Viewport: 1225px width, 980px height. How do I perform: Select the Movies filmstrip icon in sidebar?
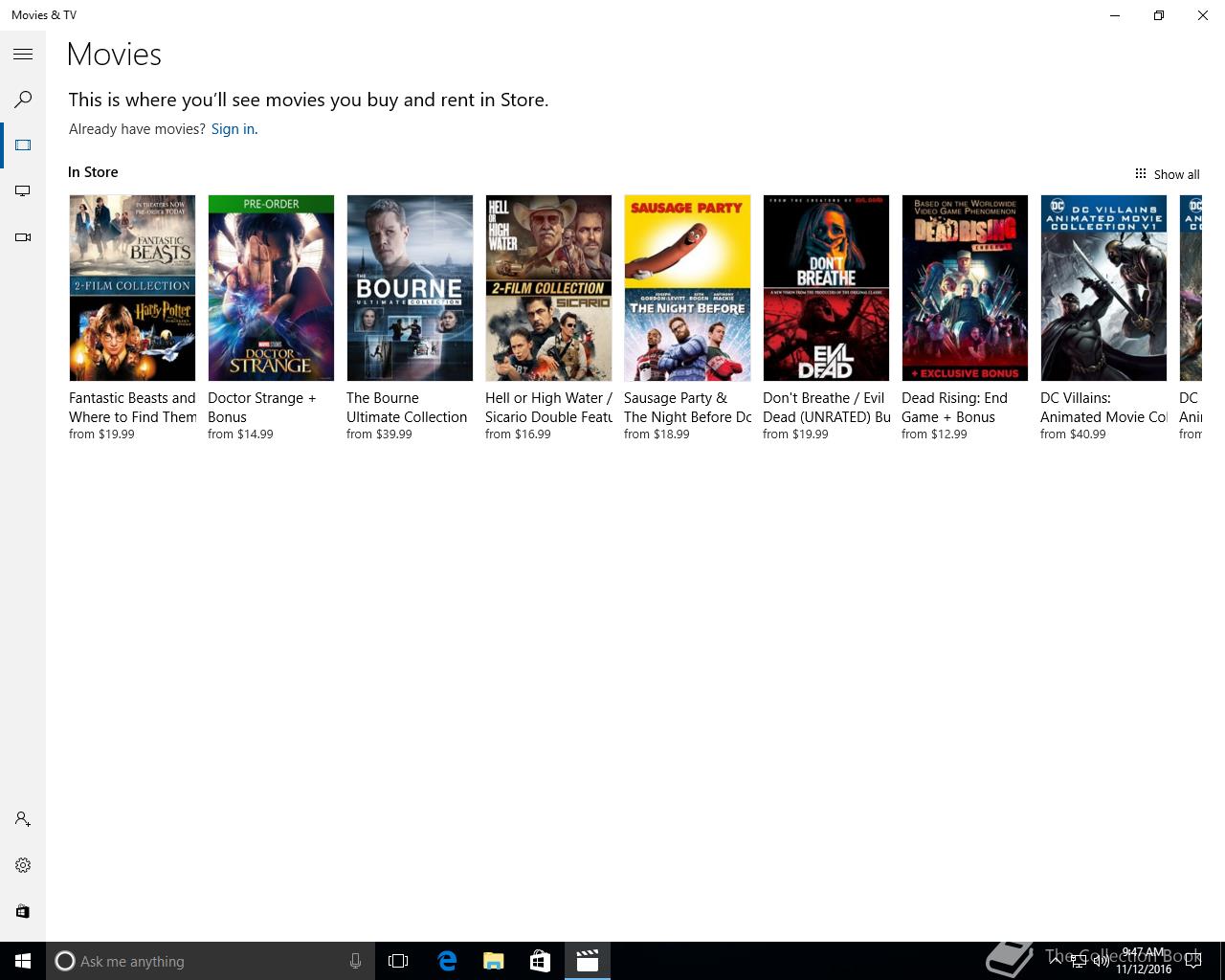(x=23, y=145)
